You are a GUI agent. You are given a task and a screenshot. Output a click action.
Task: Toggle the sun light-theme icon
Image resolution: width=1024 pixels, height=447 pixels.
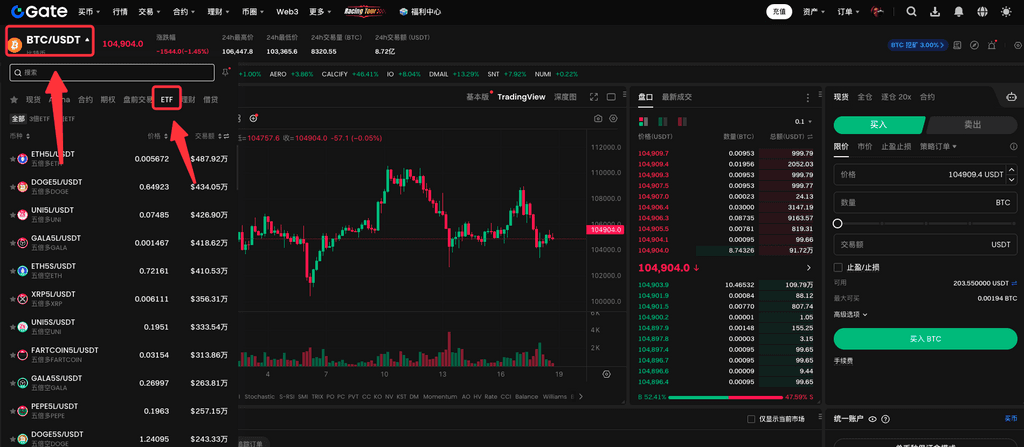pyautogui.click(x=1004, y=12)
